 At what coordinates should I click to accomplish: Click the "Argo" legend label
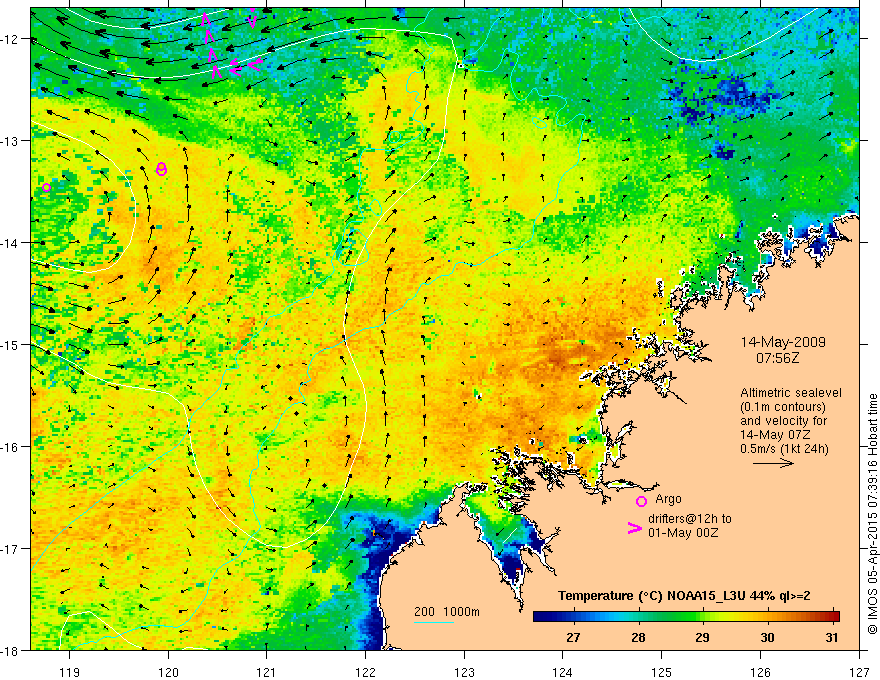(668, 499)
